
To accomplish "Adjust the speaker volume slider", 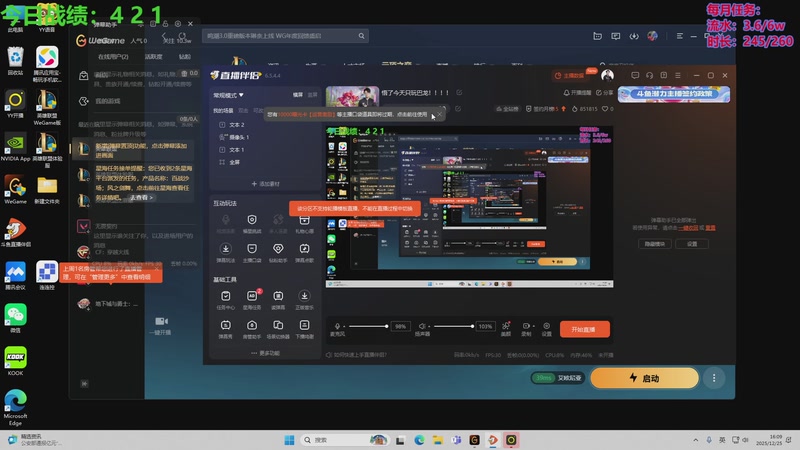I will pos(454,326).
